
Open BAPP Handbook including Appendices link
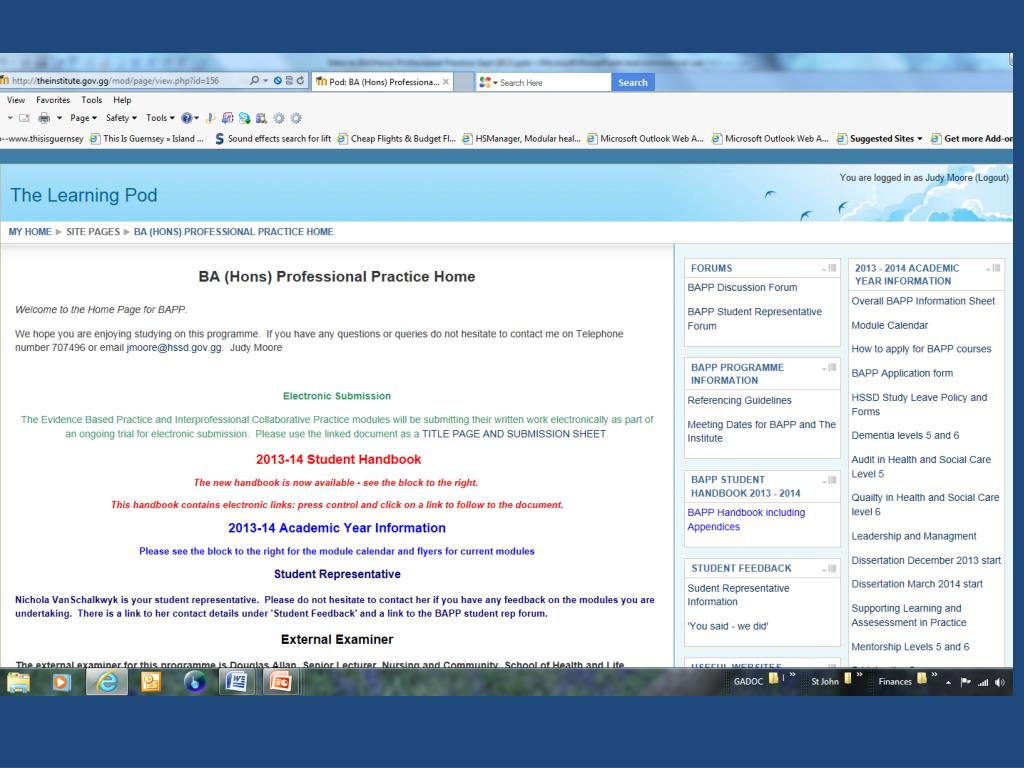[746, 520]
